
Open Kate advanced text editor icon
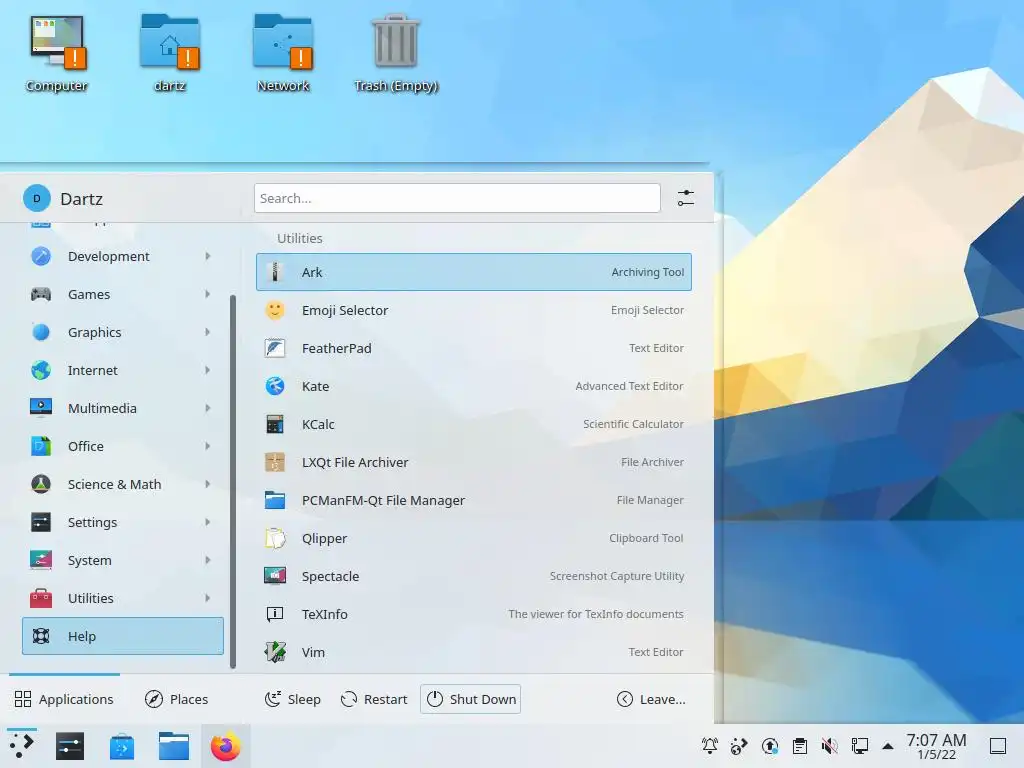pos(275,386)
